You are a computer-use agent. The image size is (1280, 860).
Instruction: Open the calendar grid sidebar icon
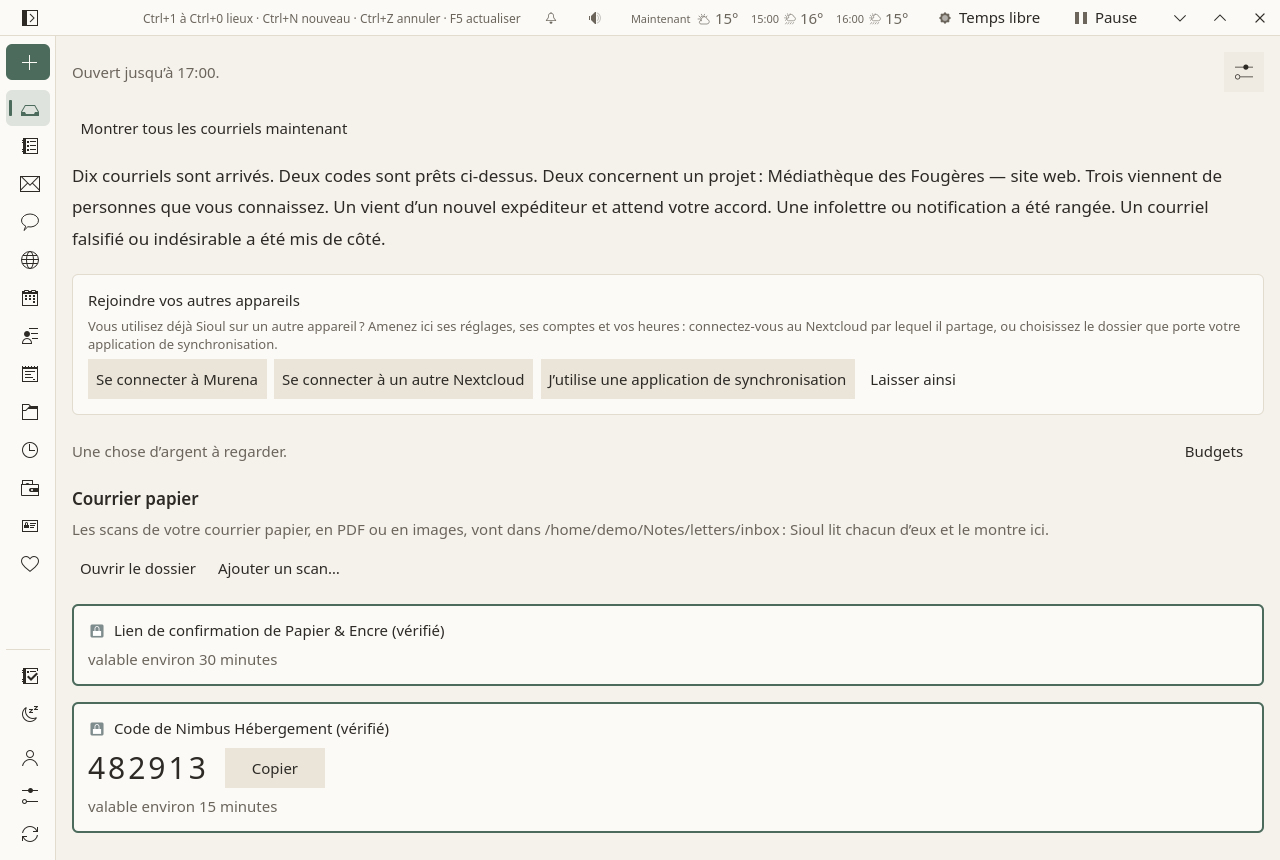coord(30,298)
